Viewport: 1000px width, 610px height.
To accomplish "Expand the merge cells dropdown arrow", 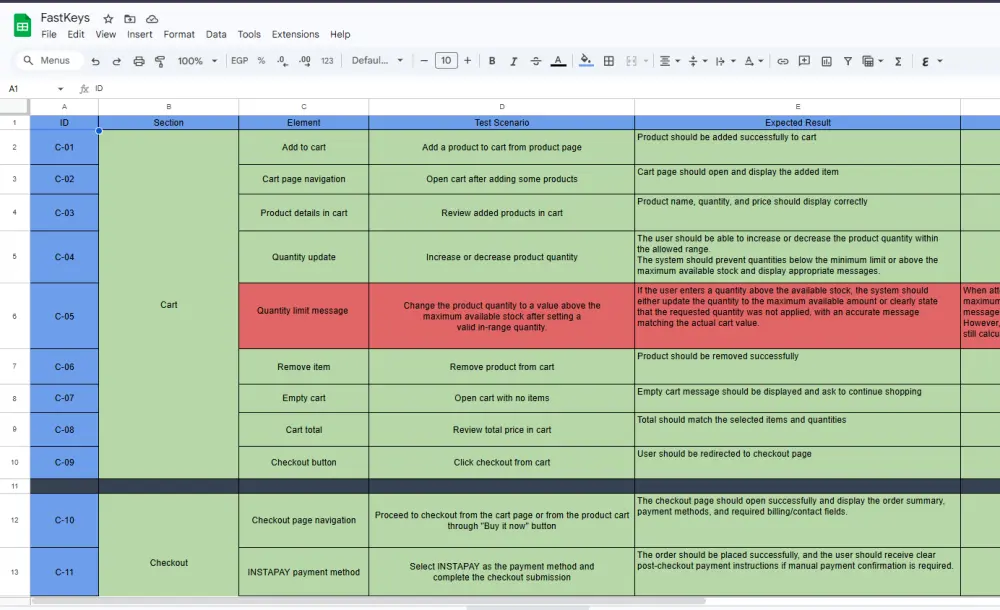I will (645, 61).
